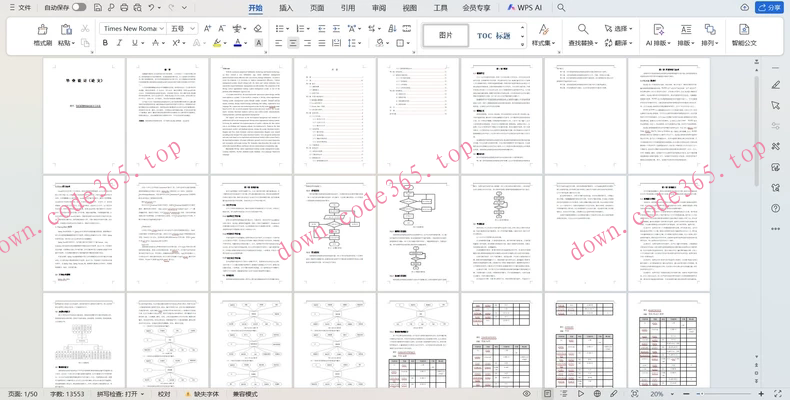This screenshot has height=400, width=790.
Task: Click distributed alignment icon
Action: tap(336, 43)
